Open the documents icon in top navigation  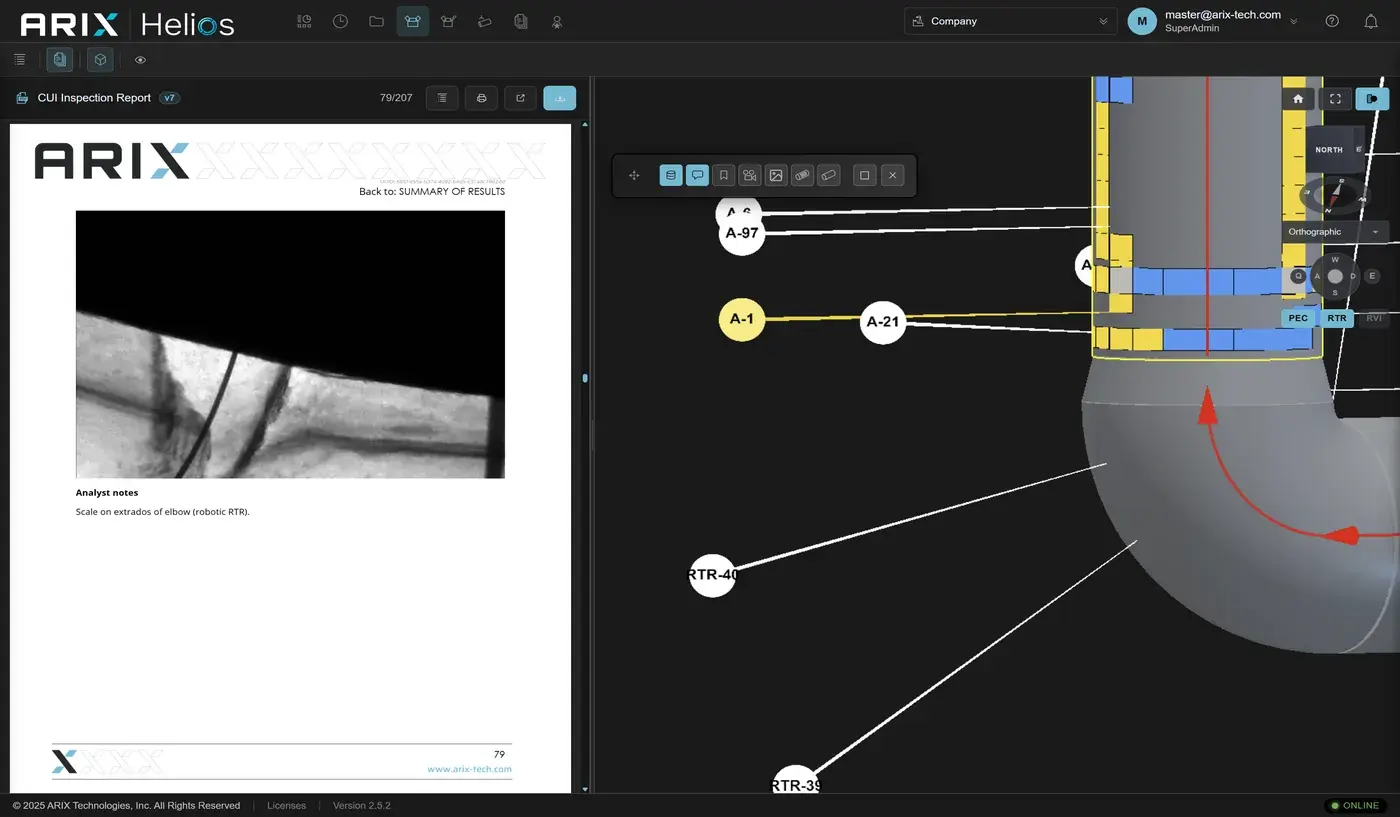click(x=520, y=21)
